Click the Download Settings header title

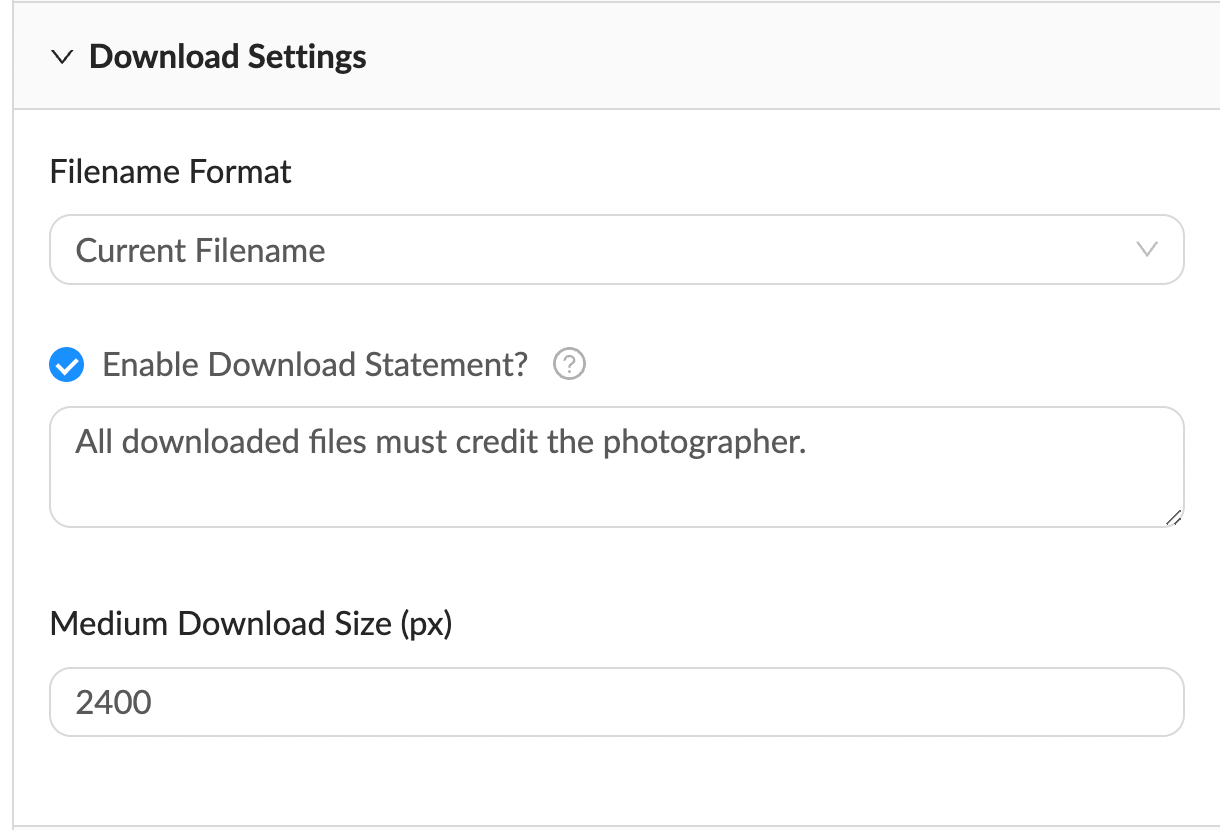[x=227, y=57]
